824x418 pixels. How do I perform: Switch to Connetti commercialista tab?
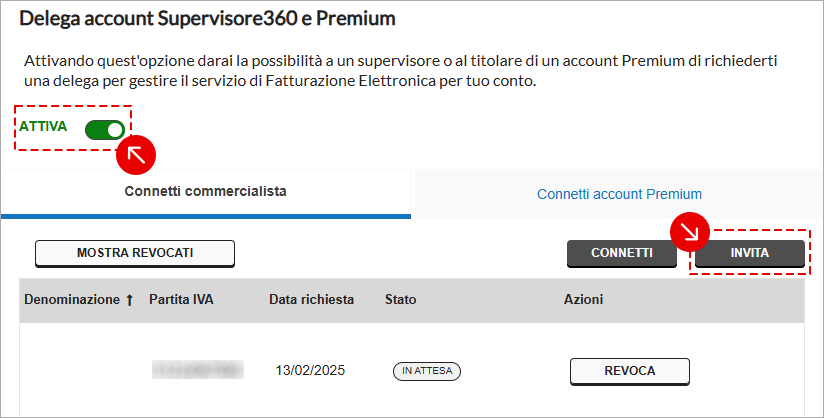[x=205, y=191]
